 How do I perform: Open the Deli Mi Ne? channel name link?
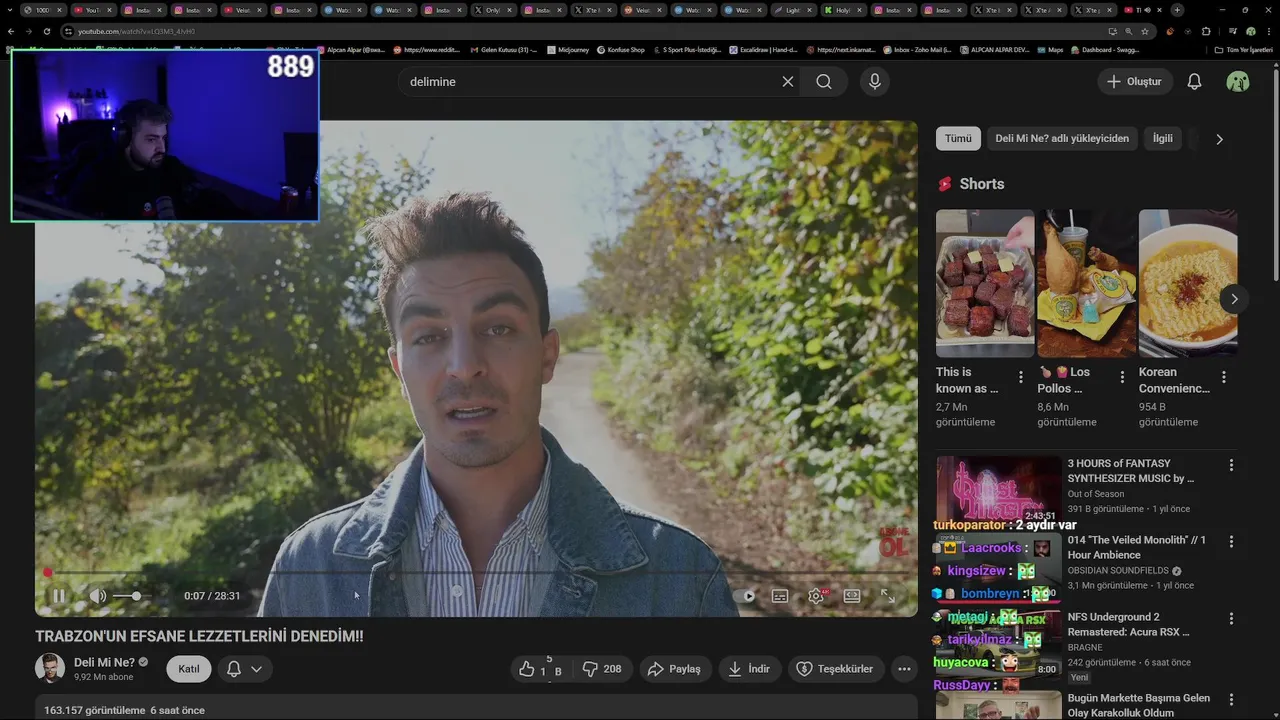pyautogui.click(x=104, y=662)
